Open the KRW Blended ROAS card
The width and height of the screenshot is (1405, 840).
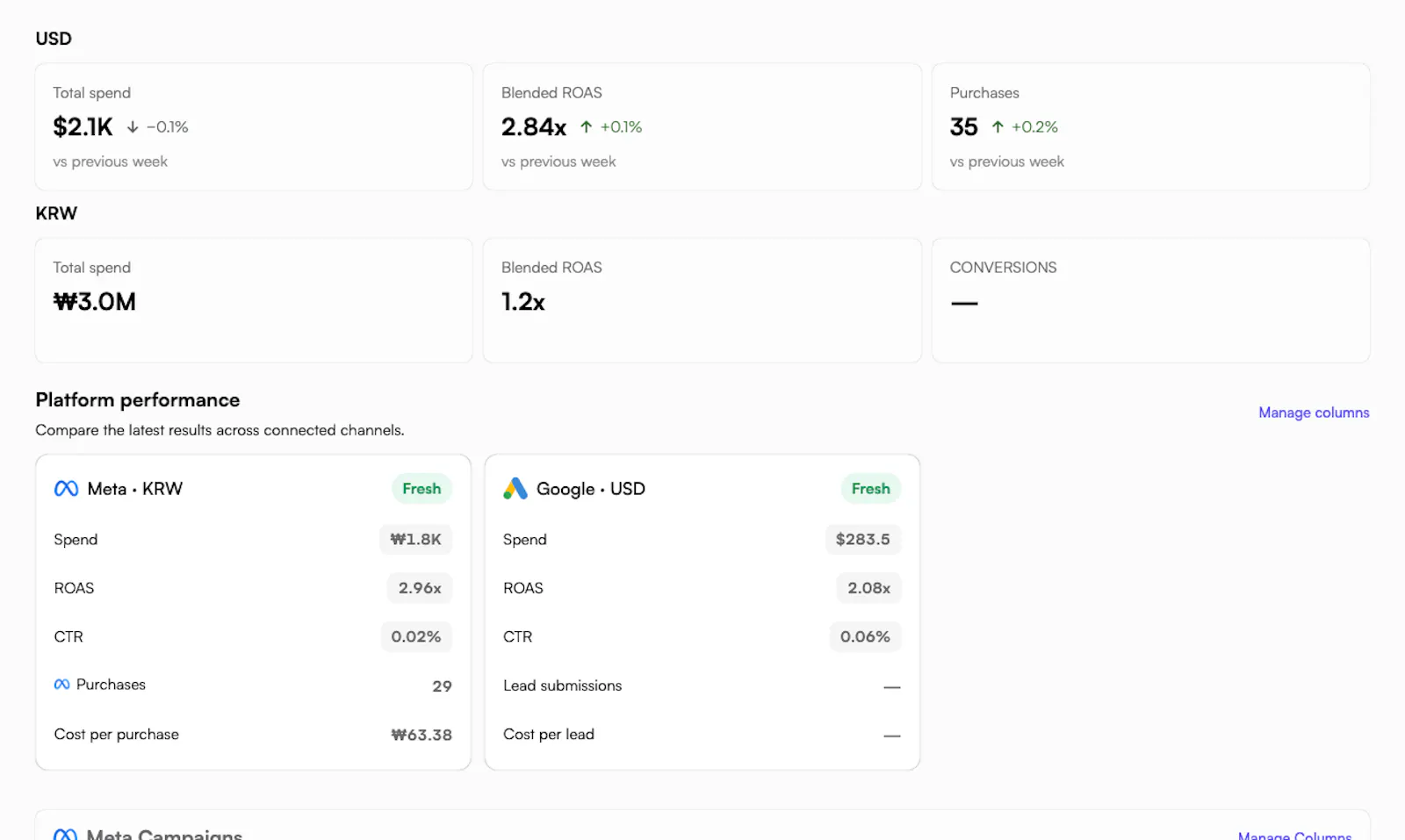(702, 300)
